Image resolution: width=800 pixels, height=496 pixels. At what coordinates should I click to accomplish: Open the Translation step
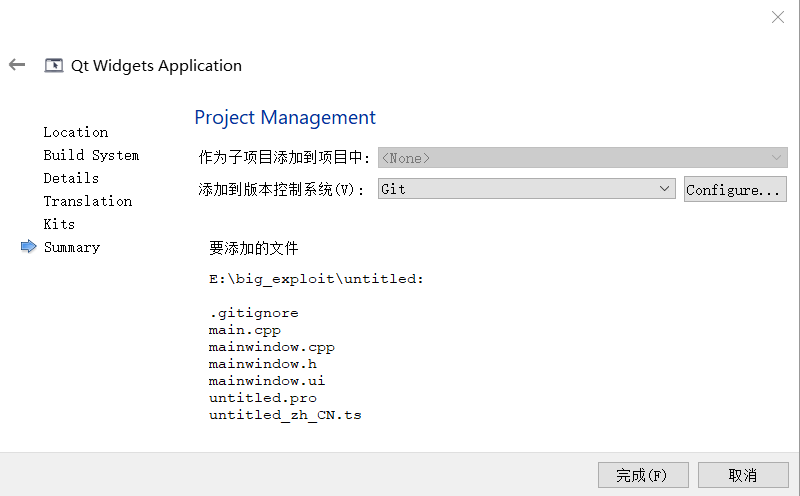tap(88, 201)
